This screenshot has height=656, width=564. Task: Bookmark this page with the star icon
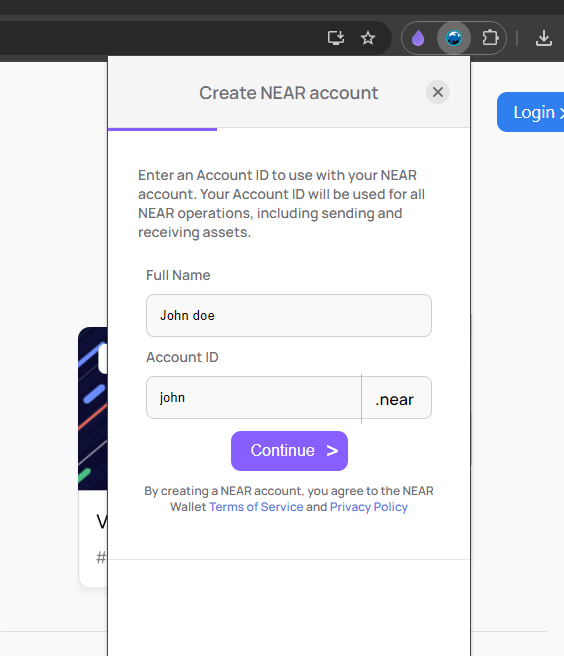pos(368,38)
